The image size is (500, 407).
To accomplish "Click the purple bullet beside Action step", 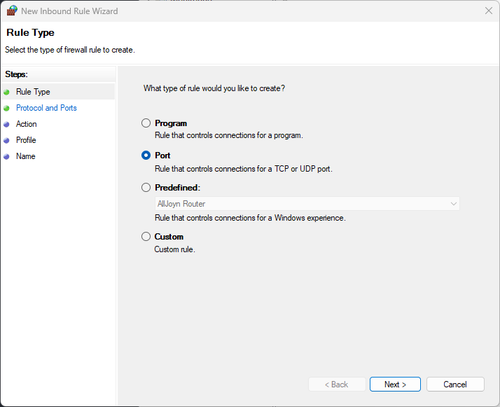I will tap(6, 124).
